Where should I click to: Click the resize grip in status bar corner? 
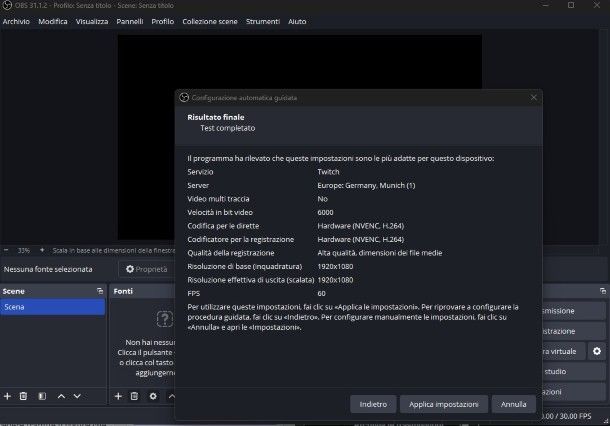click(x=605, y=421)
